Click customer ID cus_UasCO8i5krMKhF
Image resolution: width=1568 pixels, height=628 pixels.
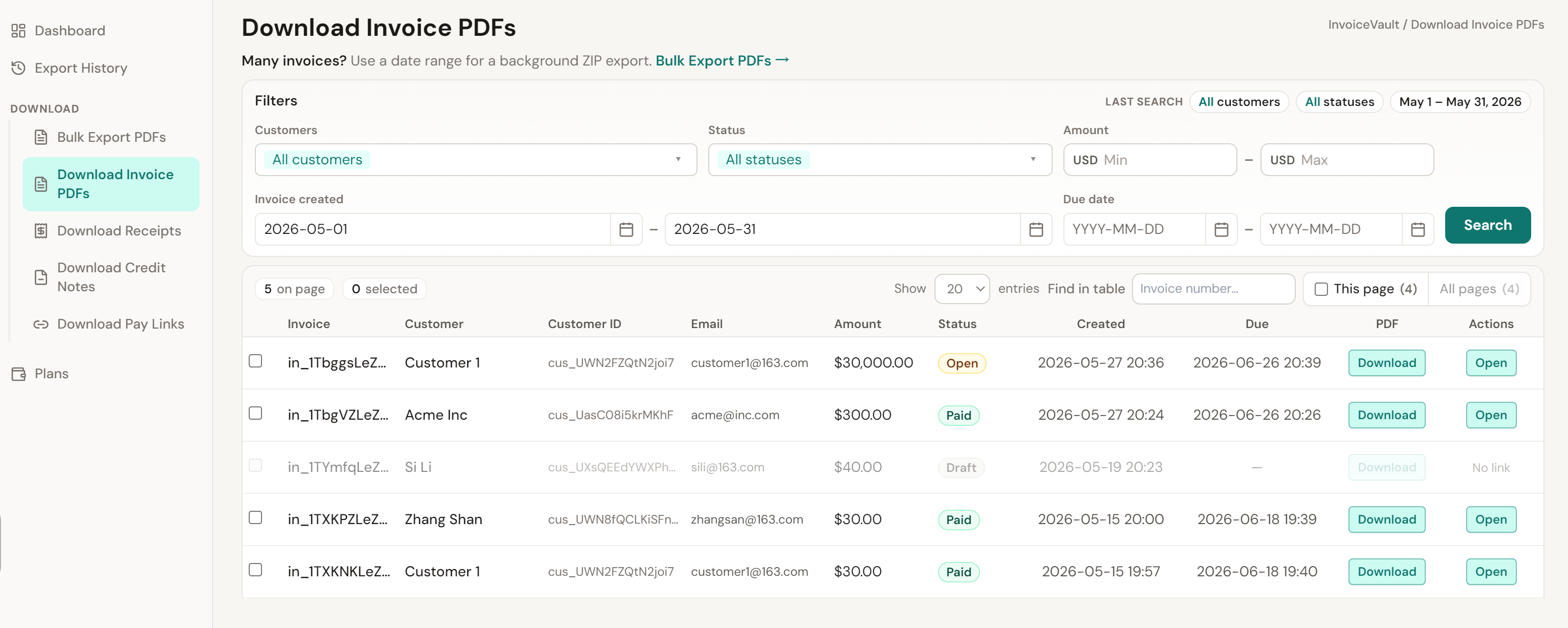click(610, 415)
